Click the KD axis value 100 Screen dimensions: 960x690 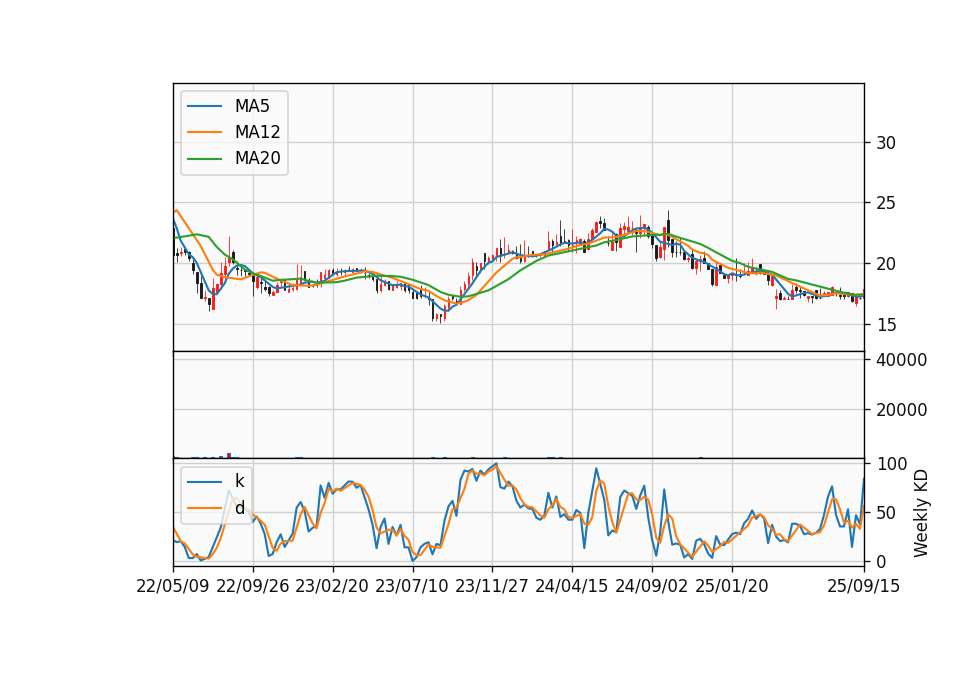point(891,463)
